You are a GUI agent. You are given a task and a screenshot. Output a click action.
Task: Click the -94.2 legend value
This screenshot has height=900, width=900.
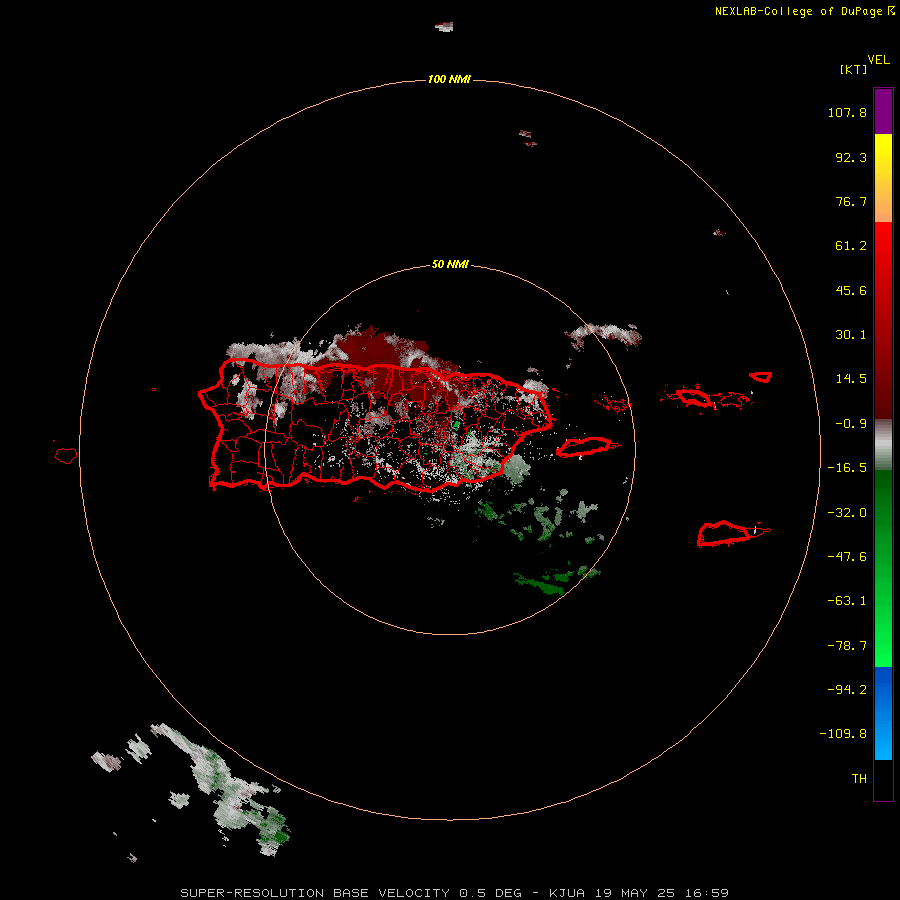(847, 690)
